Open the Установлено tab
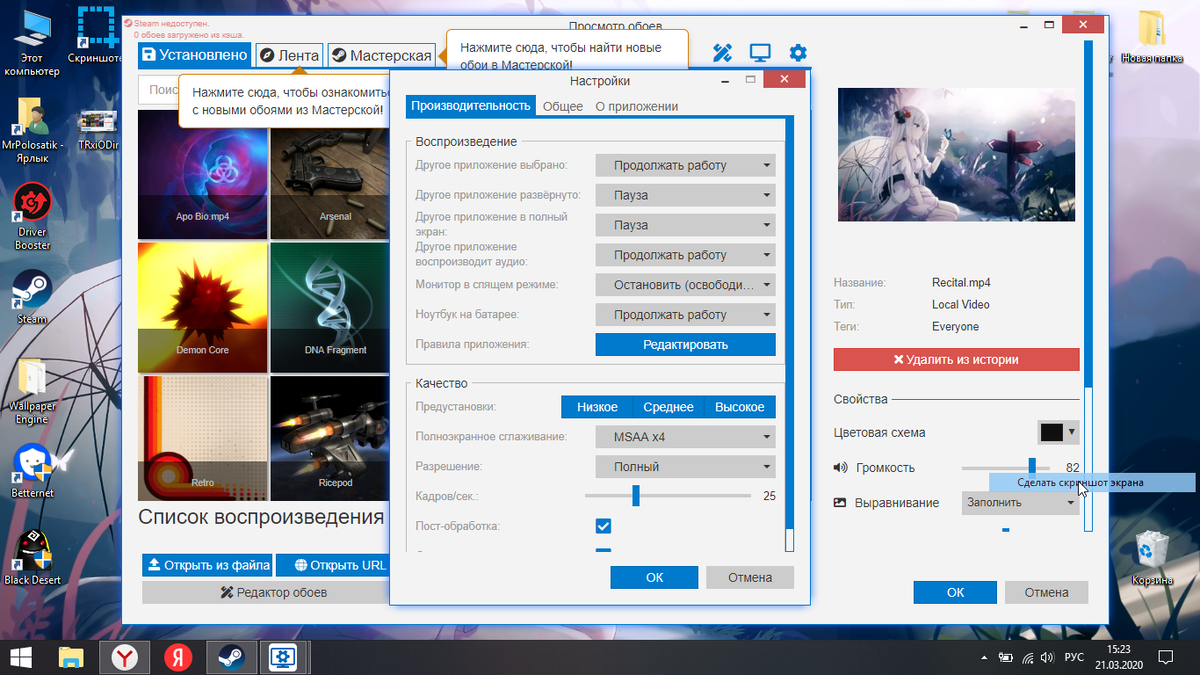The width and height of the screenshot is (1200, 675). [x=194, y=55]
